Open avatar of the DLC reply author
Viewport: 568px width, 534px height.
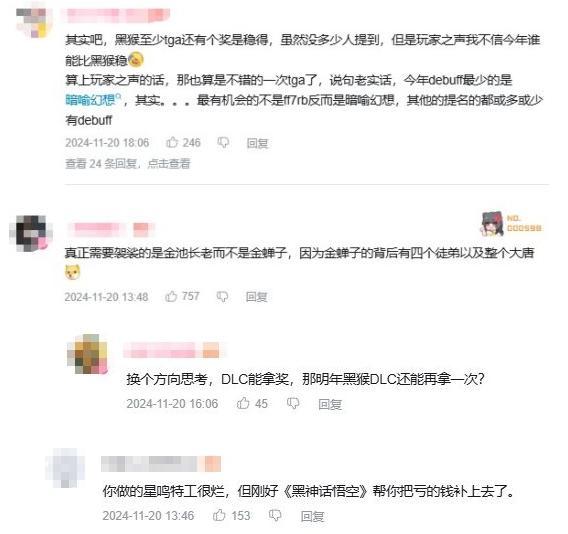88,354
